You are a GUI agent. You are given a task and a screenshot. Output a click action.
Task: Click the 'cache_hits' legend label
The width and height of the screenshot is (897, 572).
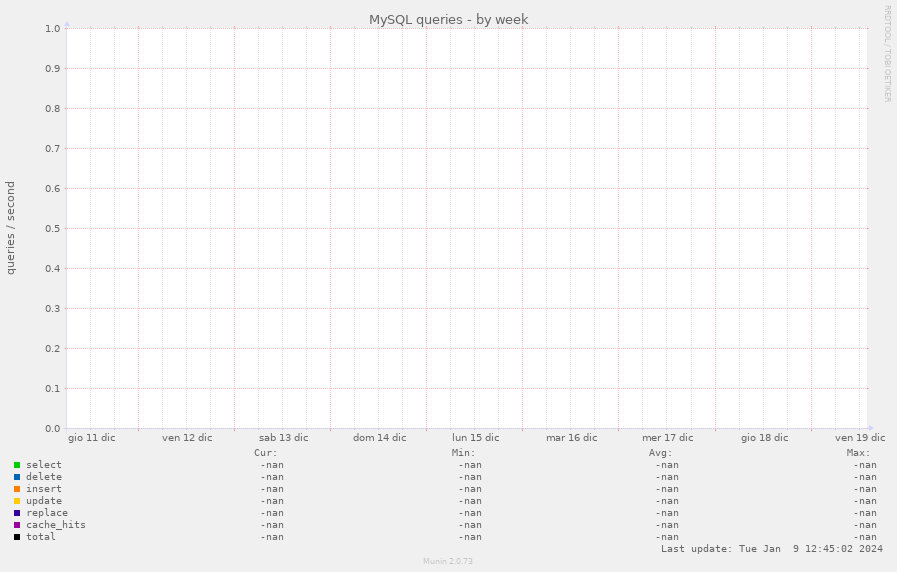[x=55, y=525]
